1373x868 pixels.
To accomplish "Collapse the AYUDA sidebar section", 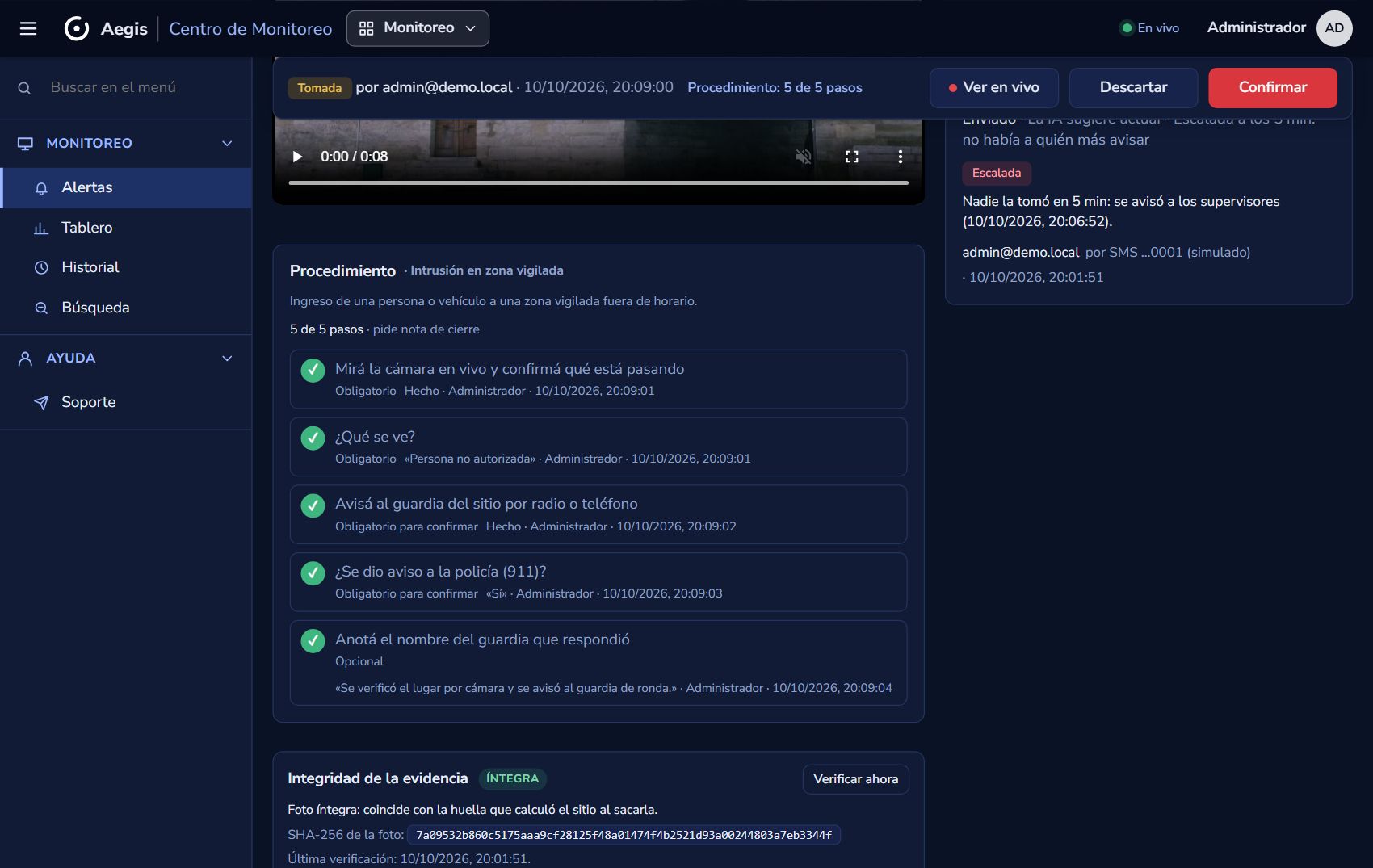I will click(x=126, y=358).
